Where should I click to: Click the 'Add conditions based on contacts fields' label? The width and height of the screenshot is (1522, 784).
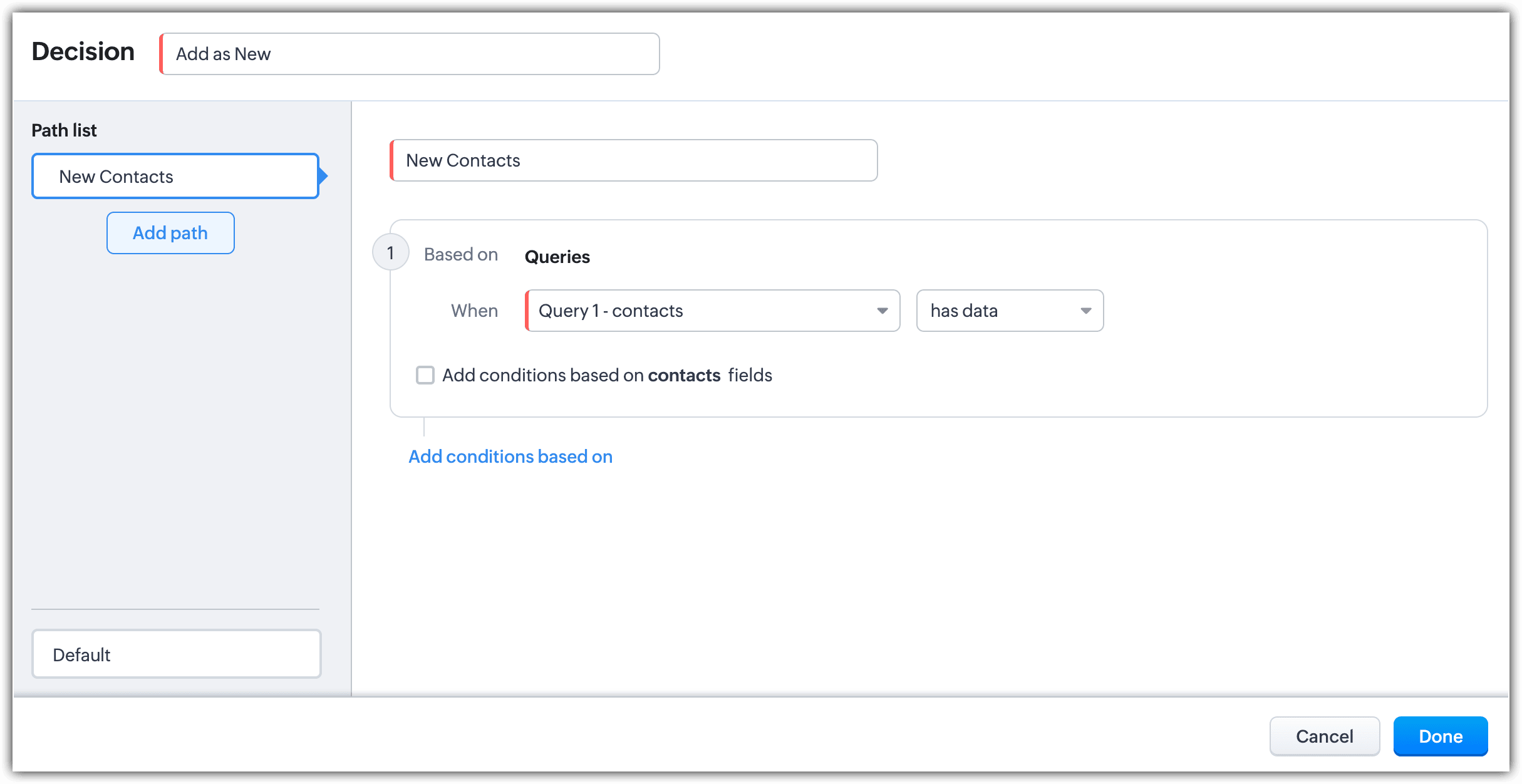(x=606, y=375)
